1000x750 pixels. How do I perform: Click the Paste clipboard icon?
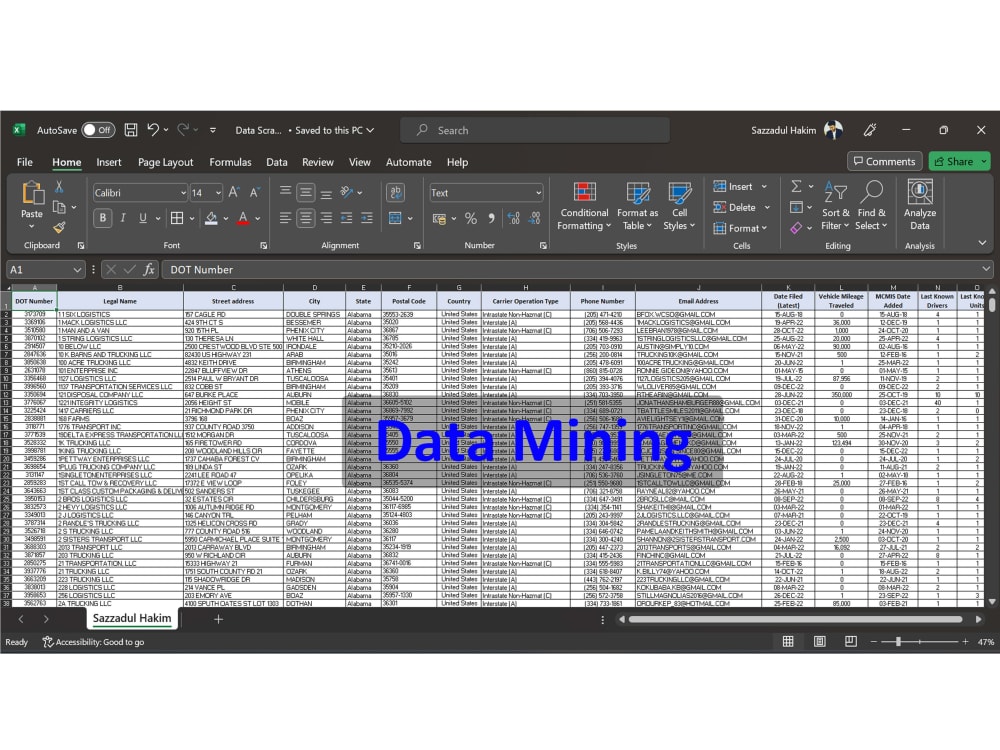click(x=32, y=193)
